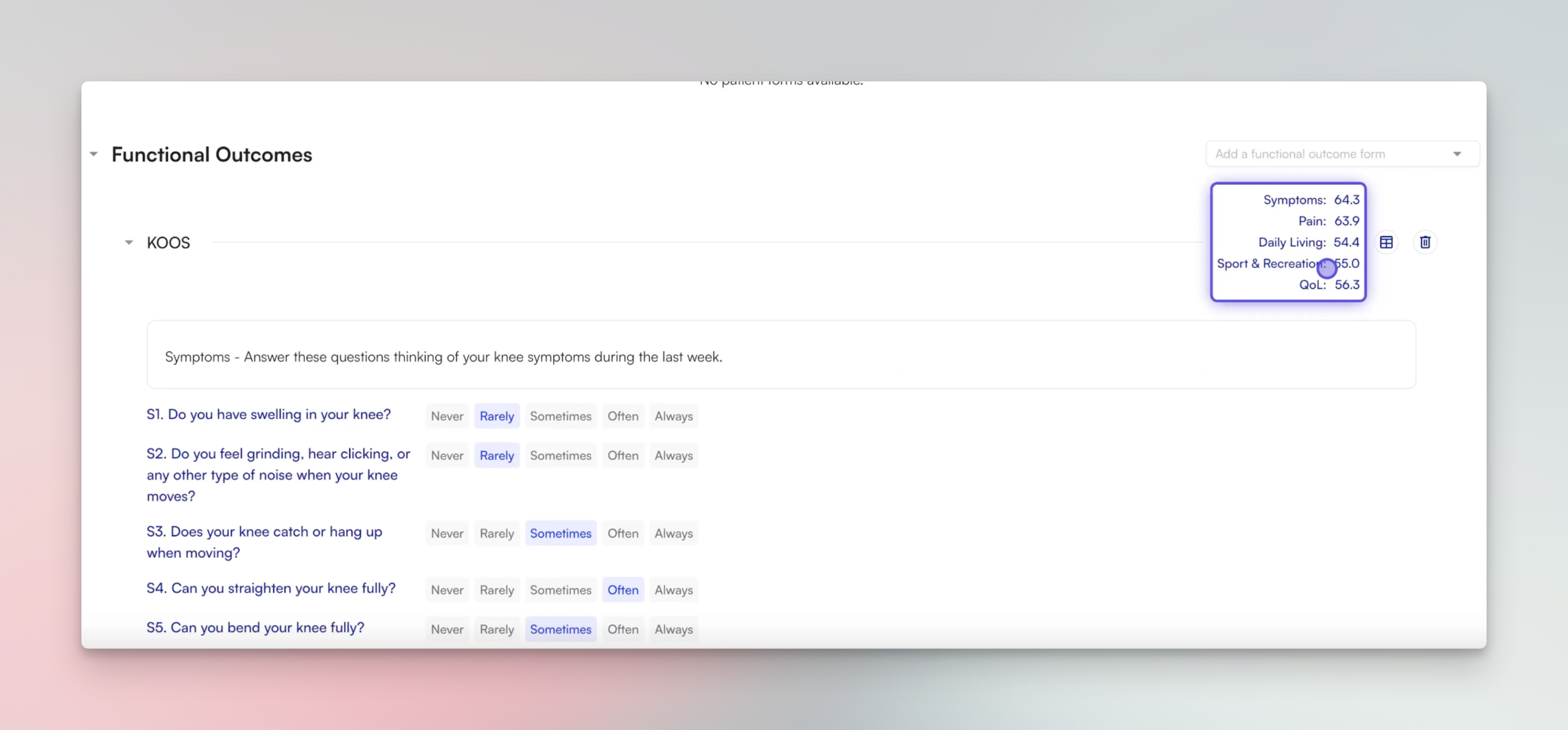Click the Functional Outcomes heading
The width and height of the screenshot is (1568, 730).
tap(211, 155)
